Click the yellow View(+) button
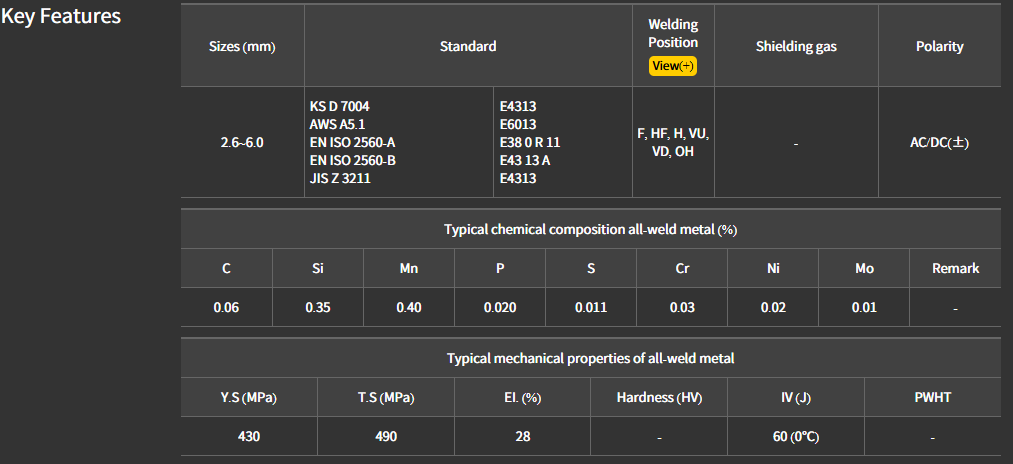This screenshot has height=464, width=1013. coord(672,66)
